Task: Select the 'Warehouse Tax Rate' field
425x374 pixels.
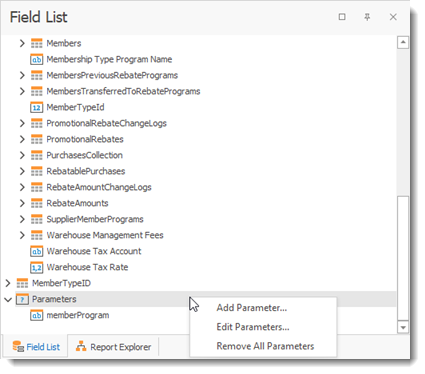Action: coord(87,267)
